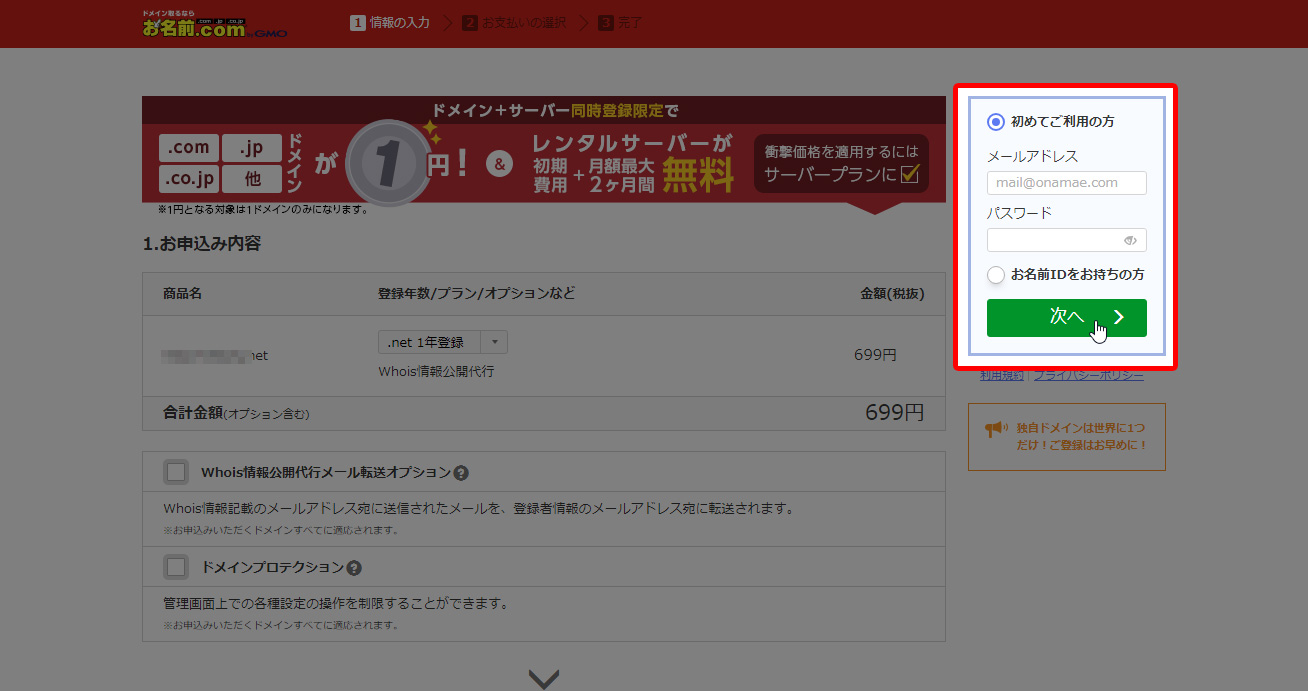Open the プライバシーポリシー link
Viewport: 1308px width, 691px height.
tap(1088, 375)
